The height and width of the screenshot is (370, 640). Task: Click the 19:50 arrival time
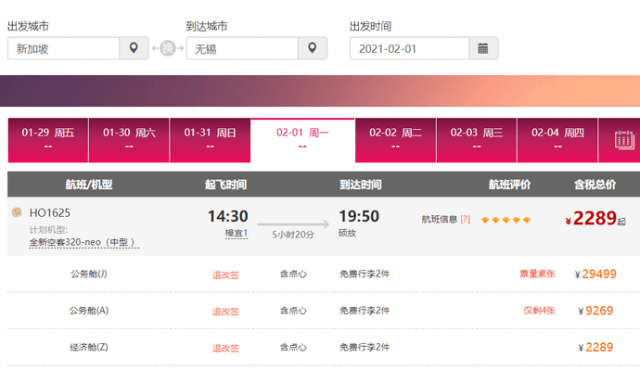(359, 216)
